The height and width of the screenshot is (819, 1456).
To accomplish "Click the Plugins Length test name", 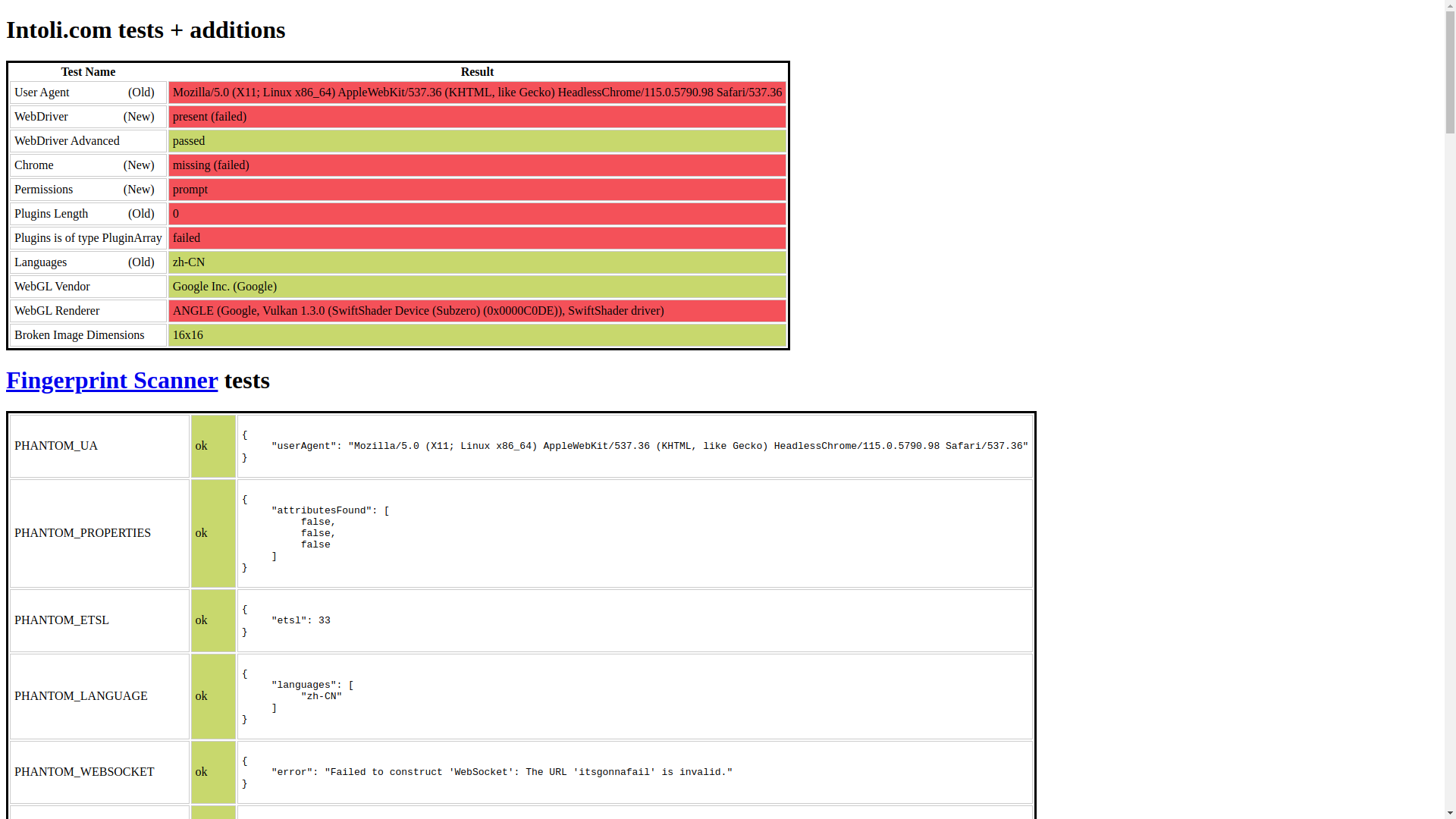I will click(x=52, y=214).
